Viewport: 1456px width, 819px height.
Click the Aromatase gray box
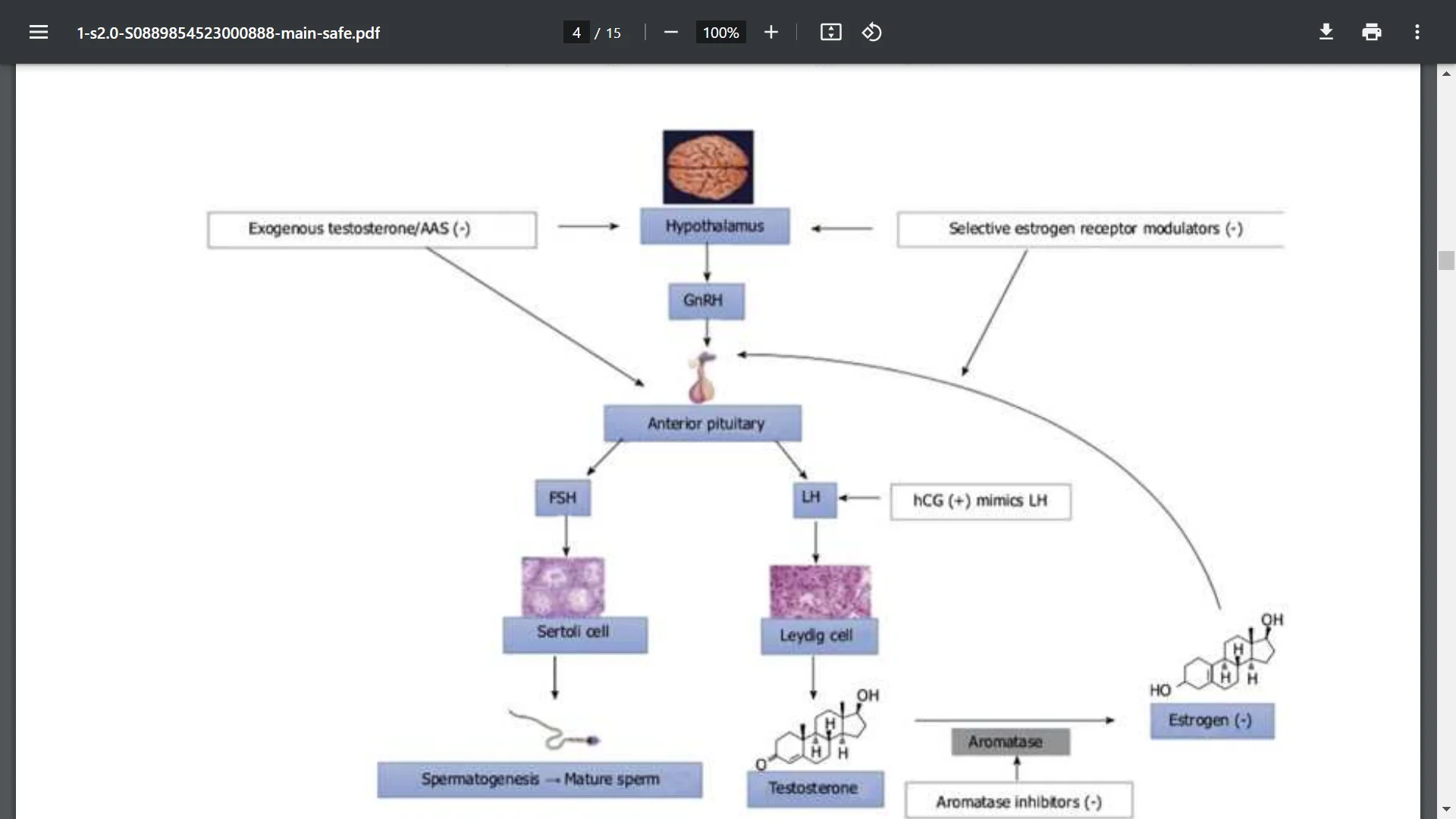(1010, 742)
